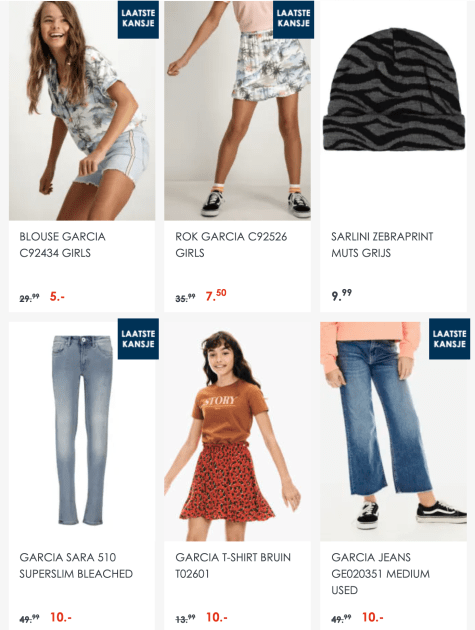Screen dimensions: 475x630
Task: Click the red 7.50 sale price on skirt
Action: [x=216, y=295]
